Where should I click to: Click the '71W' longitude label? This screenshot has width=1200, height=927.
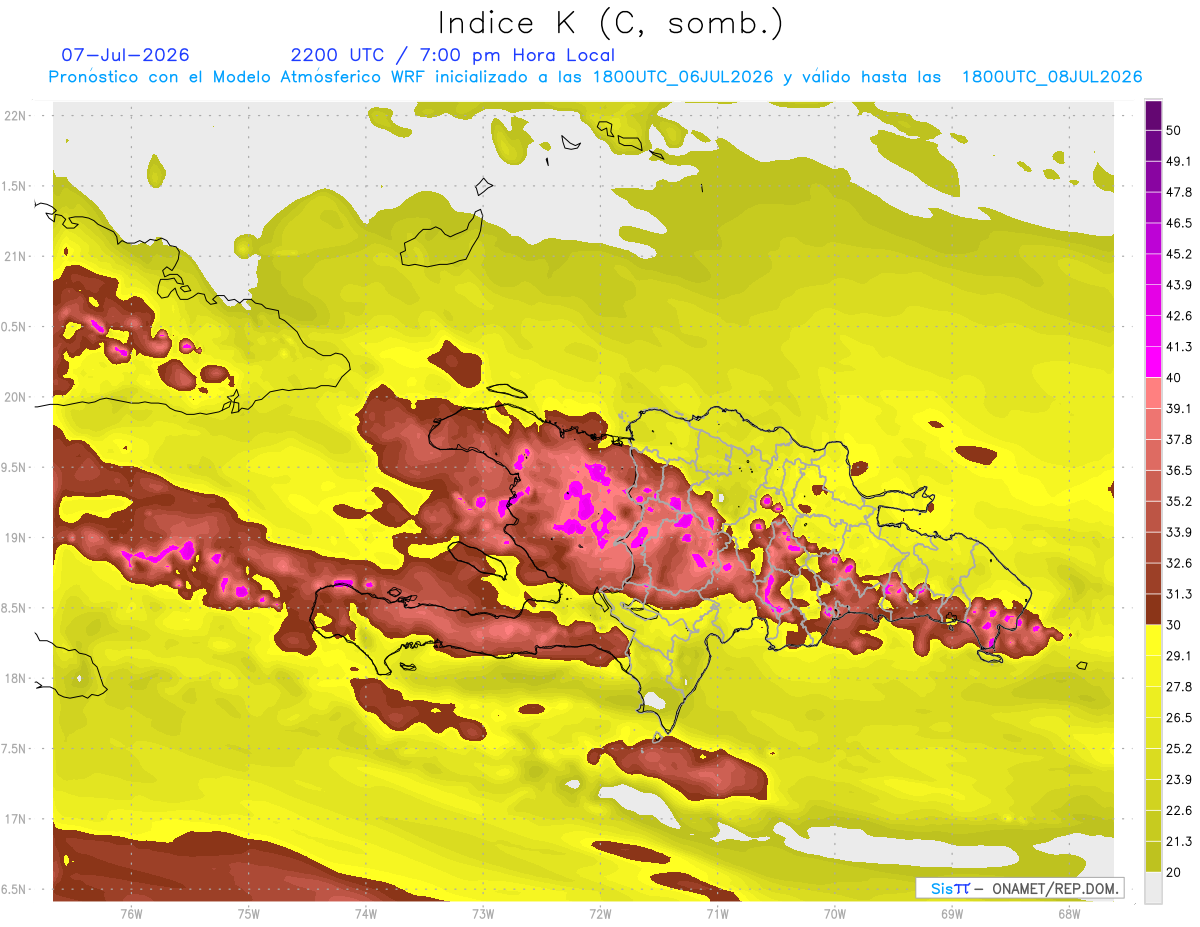(717, 913)
